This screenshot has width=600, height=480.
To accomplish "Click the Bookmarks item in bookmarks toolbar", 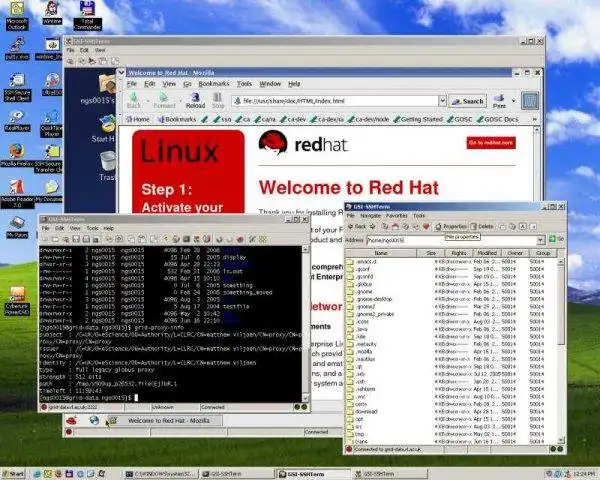I will (177, 119).
